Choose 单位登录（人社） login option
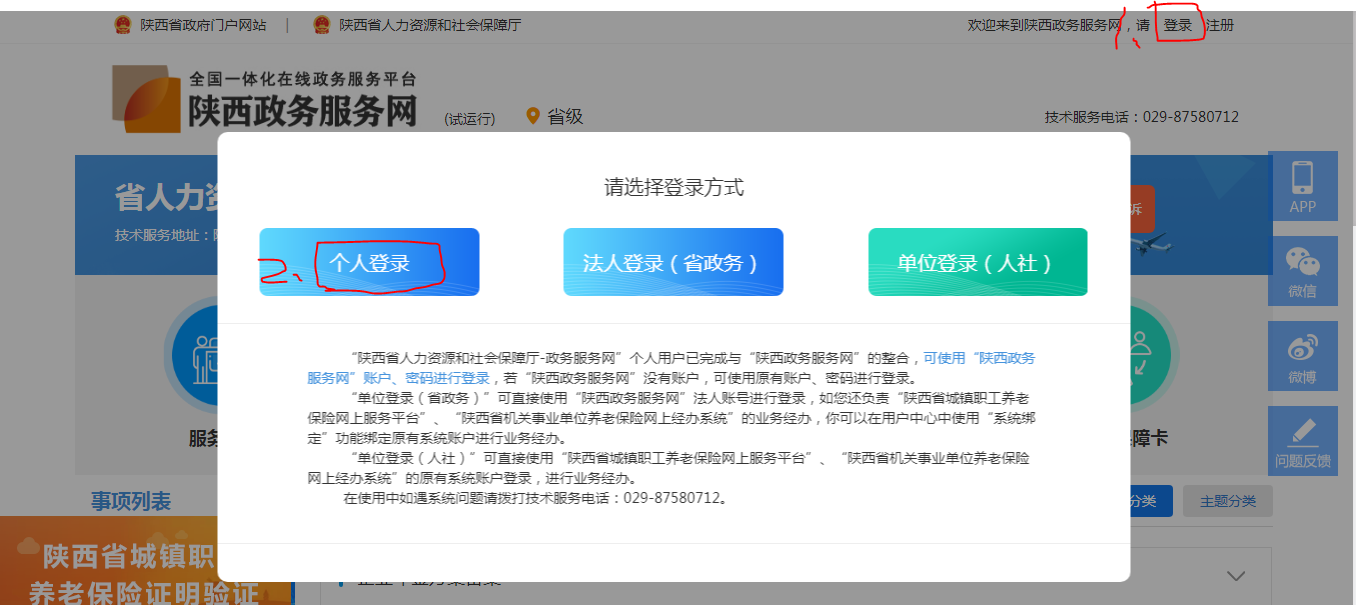The image size is (1356, 605). click(977, 262)
